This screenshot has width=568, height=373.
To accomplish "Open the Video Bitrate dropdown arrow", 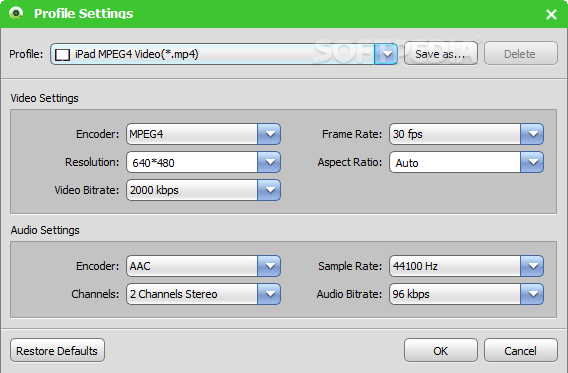I will point(269,190).
